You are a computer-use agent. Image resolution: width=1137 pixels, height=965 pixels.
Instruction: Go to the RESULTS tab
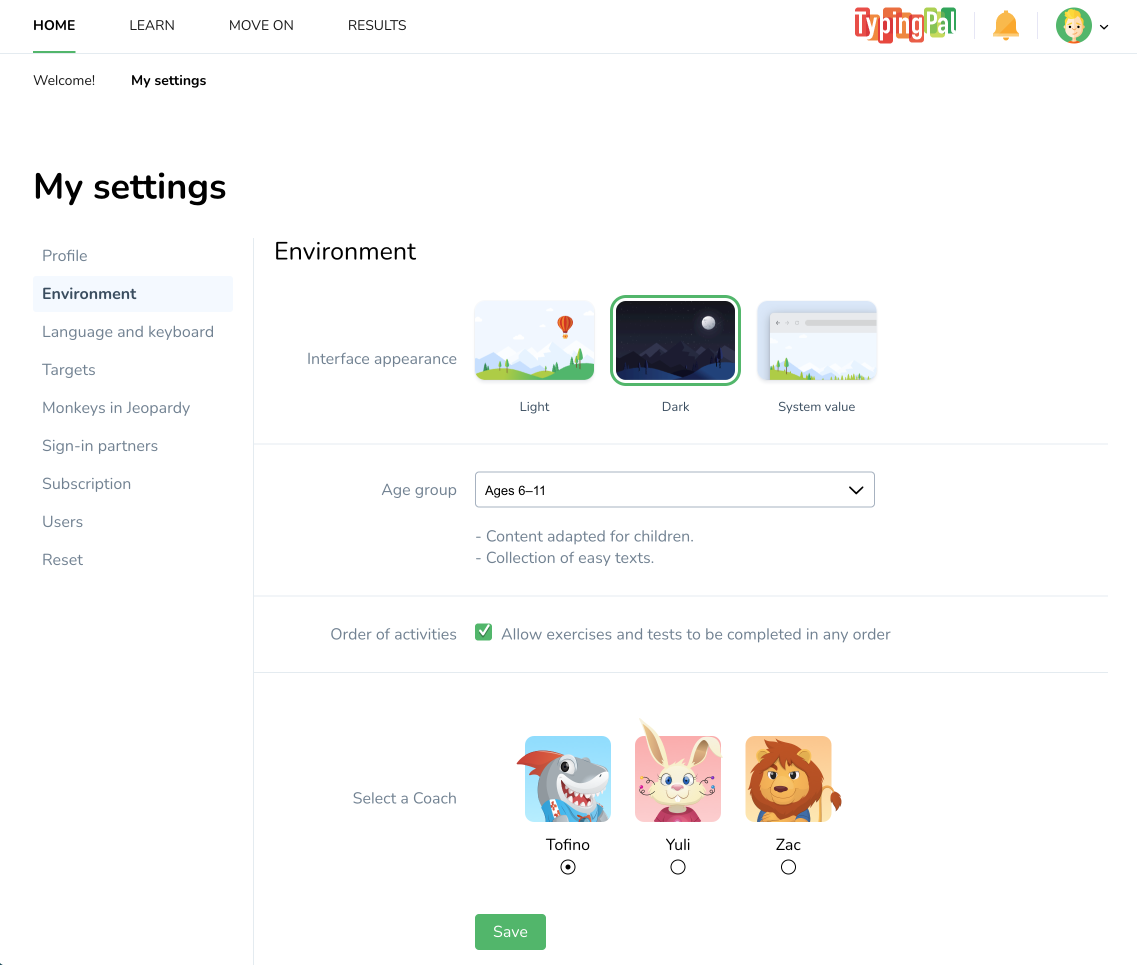click(377, 25)
